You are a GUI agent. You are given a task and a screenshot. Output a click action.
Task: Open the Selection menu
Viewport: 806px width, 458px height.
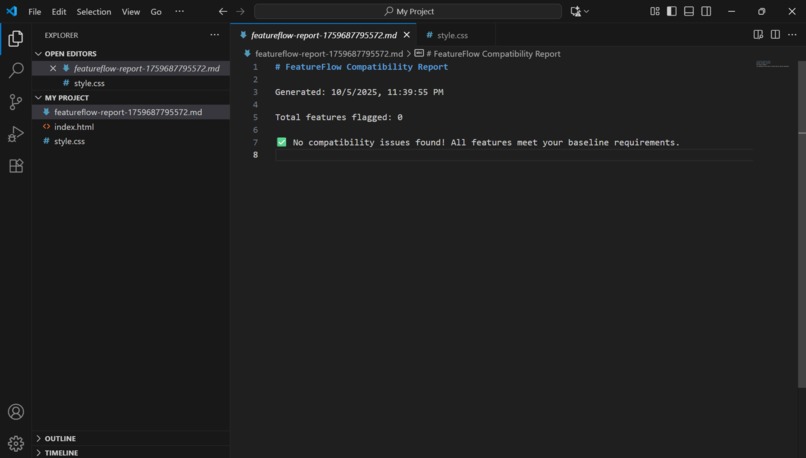(x=94, y=11)
